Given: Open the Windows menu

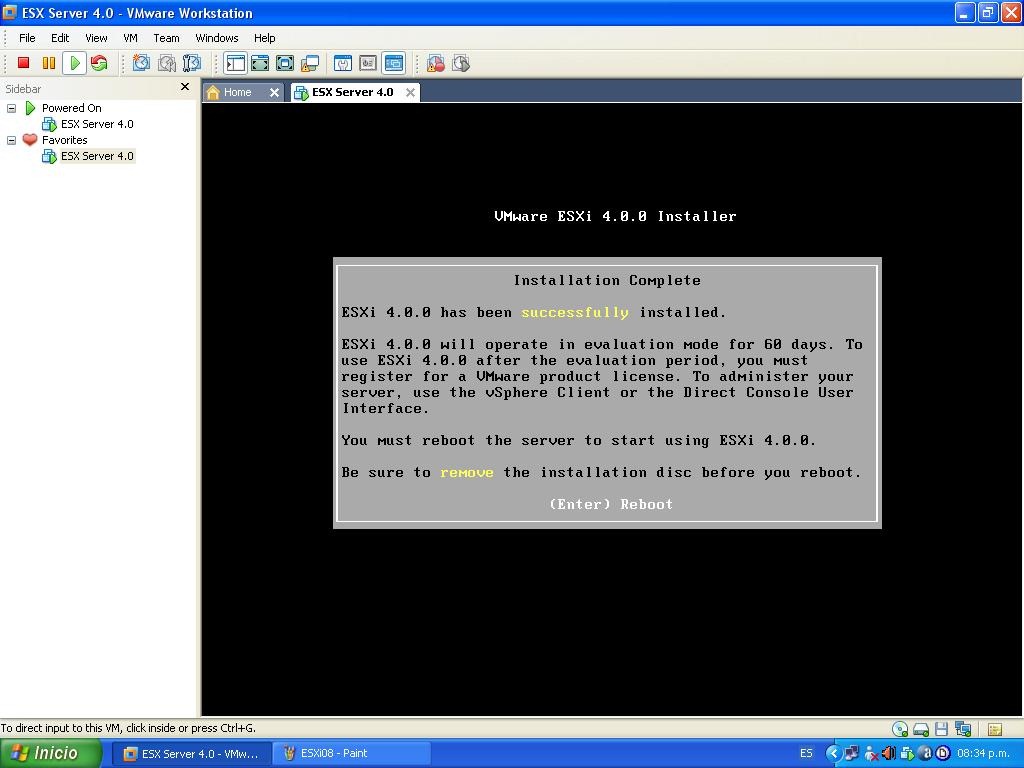Looking at the screenshot, I should [x=217, y=38].
